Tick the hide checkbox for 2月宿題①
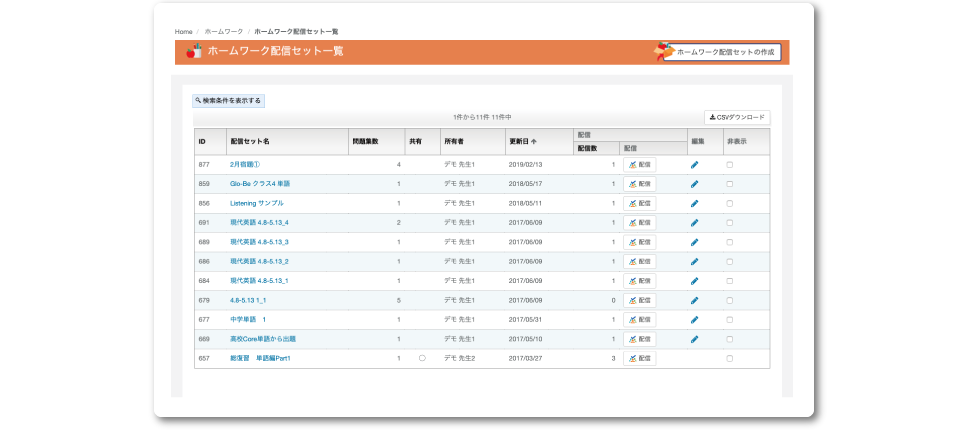960x430 pixels. tap(730, 164)
